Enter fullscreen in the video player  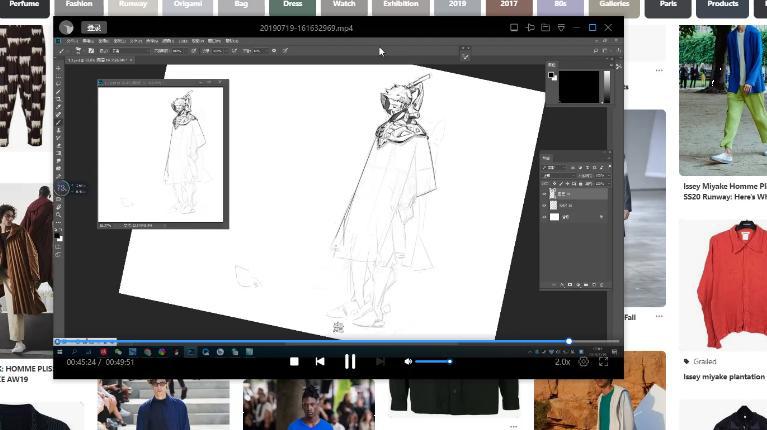click(604, 362)
